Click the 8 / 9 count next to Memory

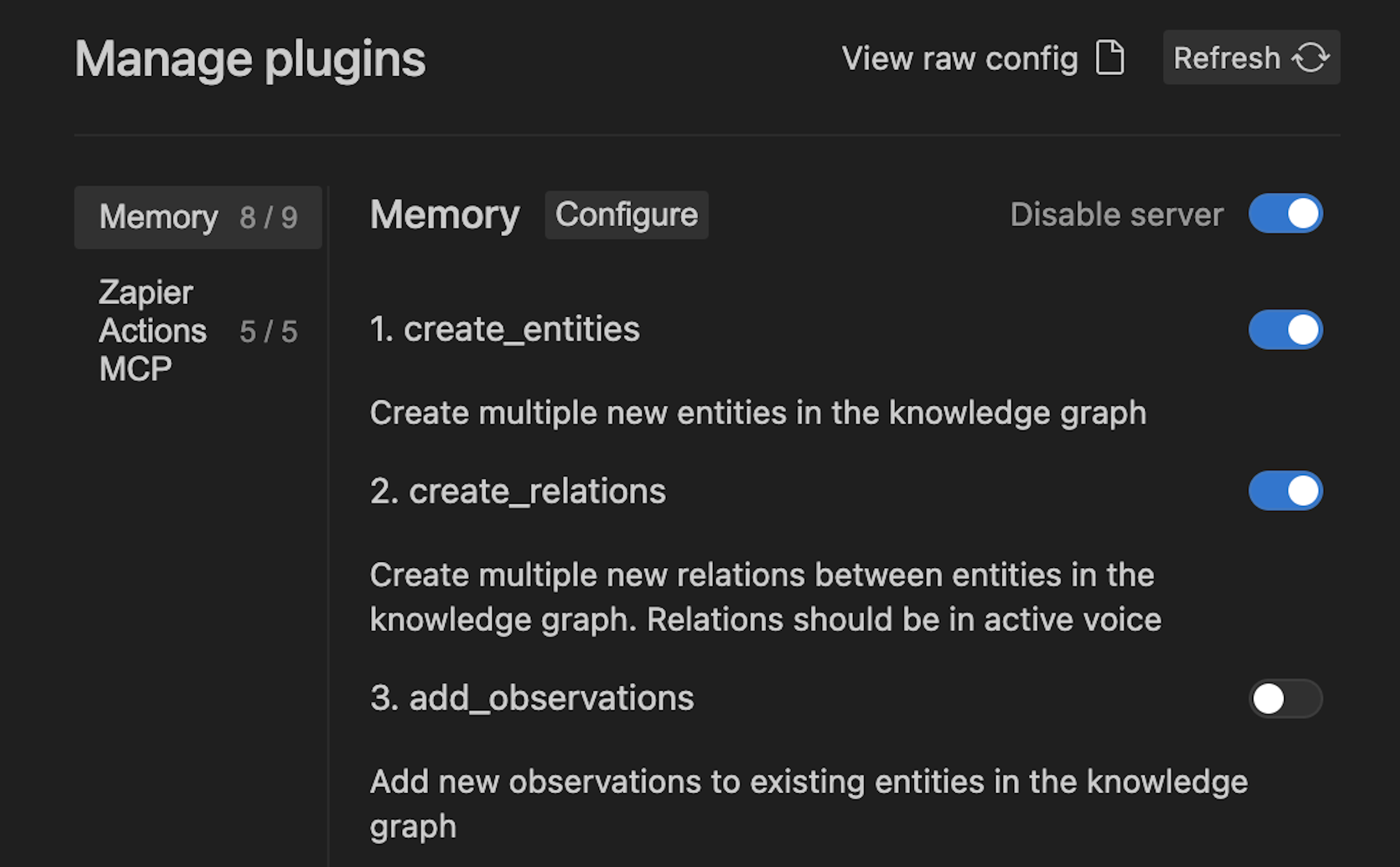(x=269, y=217)
